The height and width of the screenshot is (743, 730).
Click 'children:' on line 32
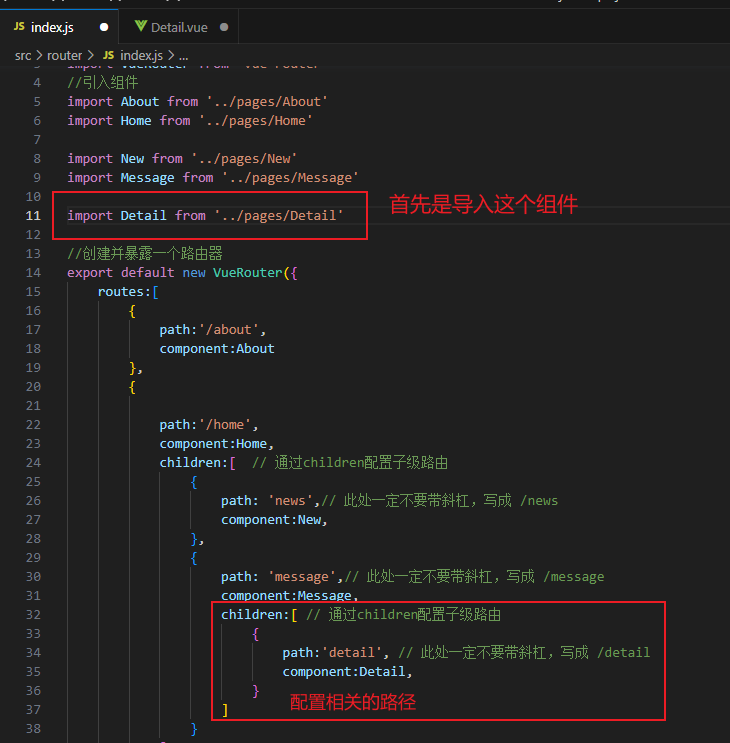[x=255, y=615]
